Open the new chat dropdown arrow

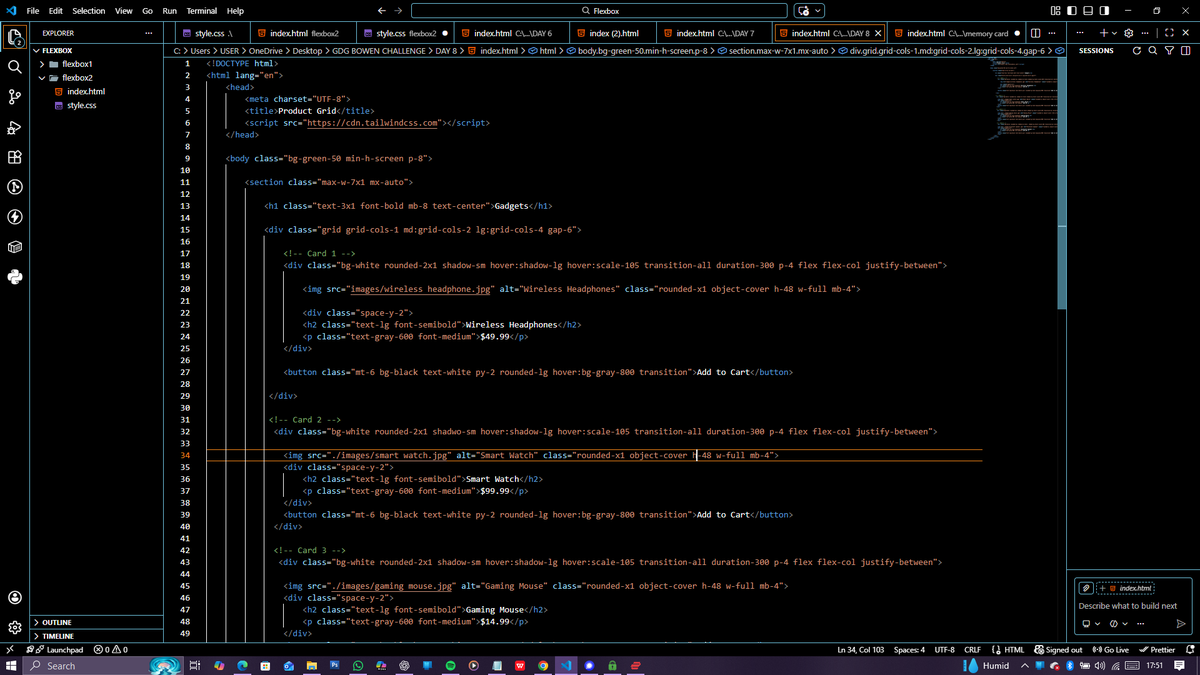1115,33
